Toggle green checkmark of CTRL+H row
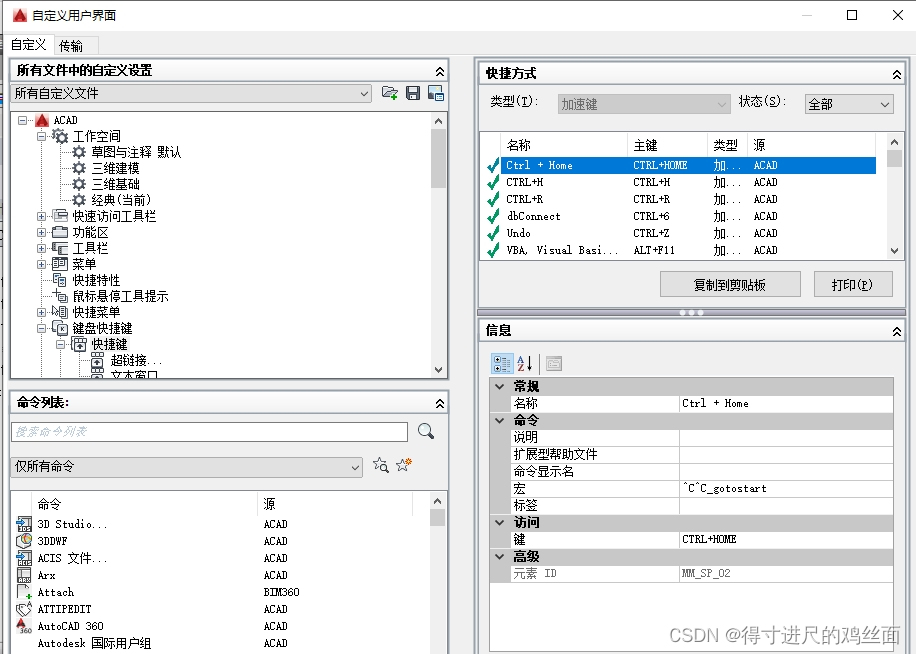The height and width of the screenshot is (654, 916). pyautogui.click(x=492, y=182)
